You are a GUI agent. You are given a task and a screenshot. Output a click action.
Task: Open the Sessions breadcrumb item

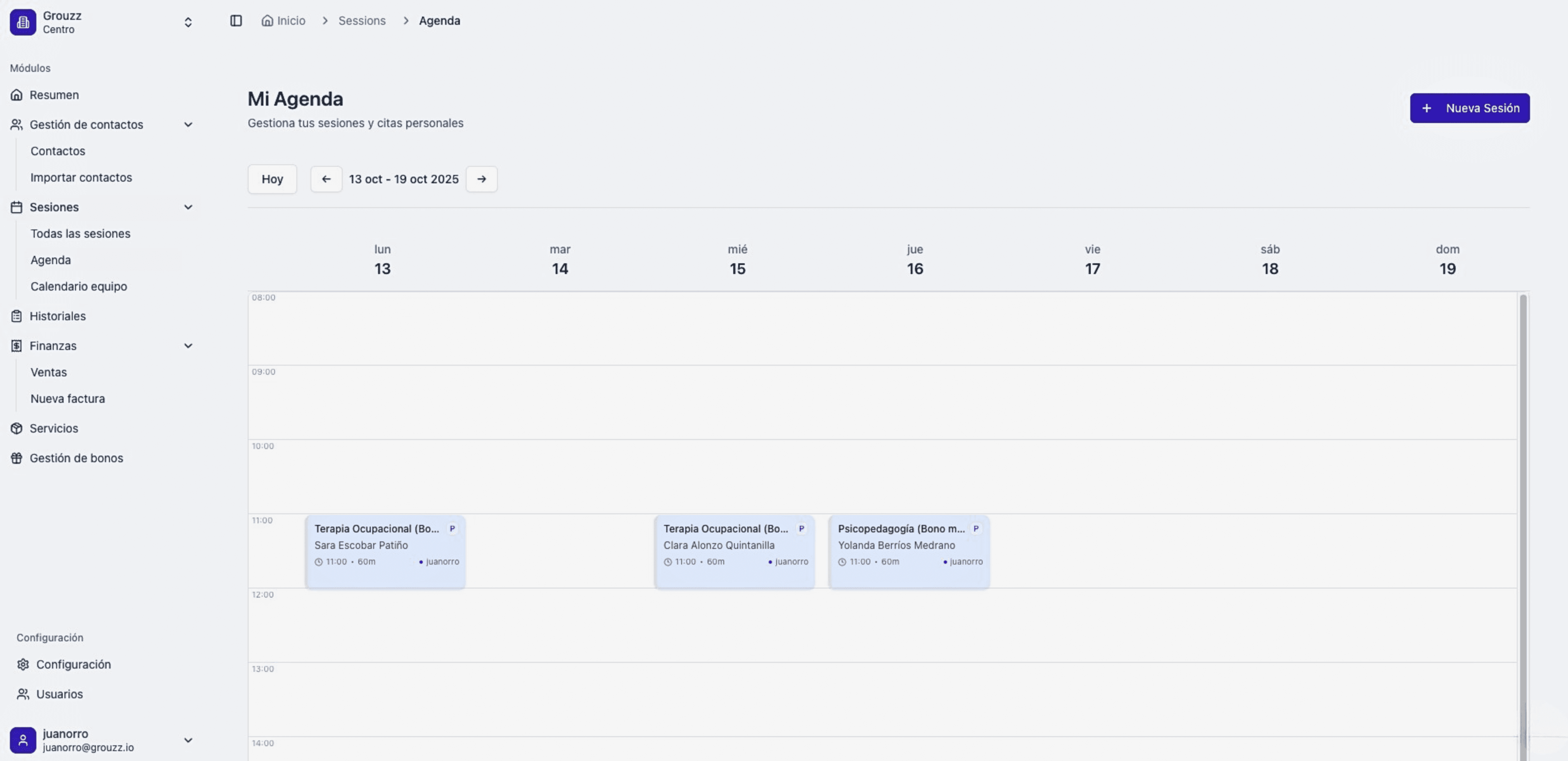[362, 20]
